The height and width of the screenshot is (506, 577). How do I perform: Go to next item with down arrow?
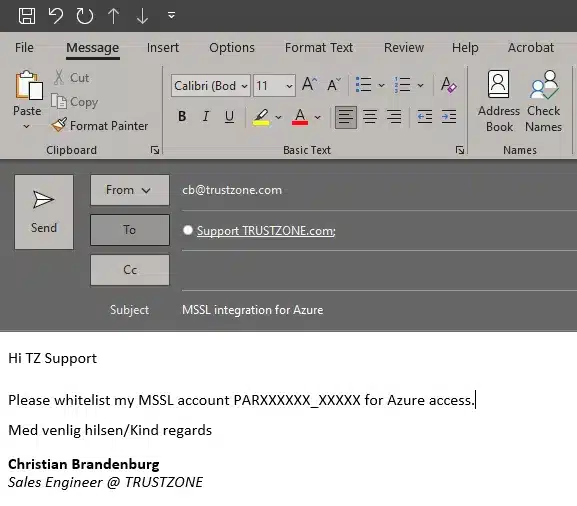142,16
